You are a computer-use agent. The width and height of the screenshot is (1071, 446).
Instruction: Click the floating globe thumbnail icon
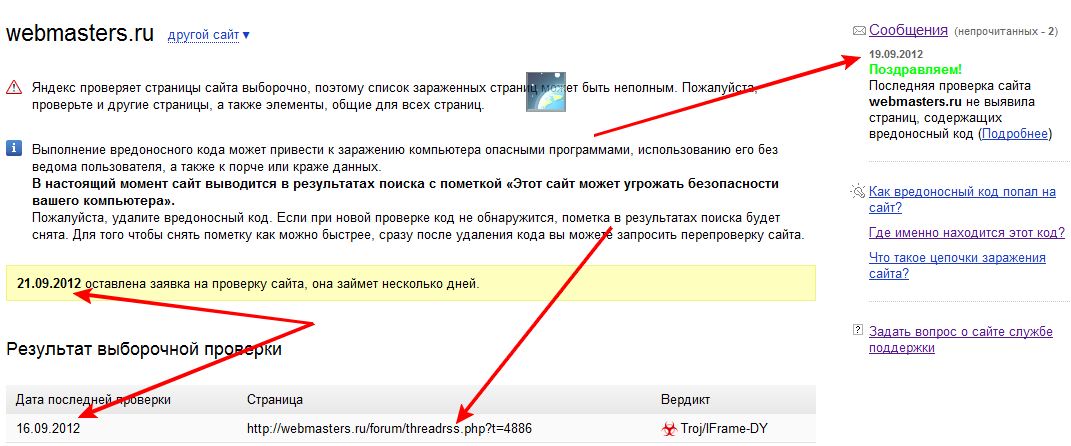tap(545, 91)
